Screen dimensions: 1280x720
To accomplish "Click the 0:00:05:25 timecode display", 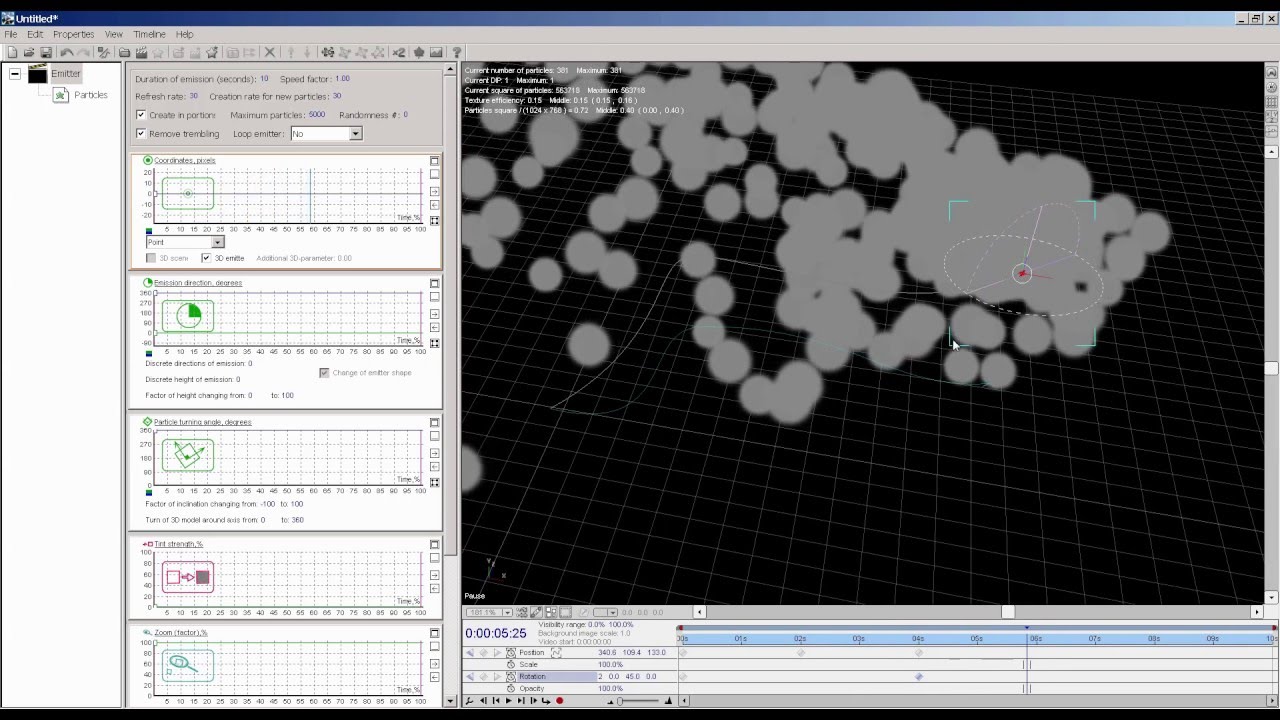I will [x=496, y=633].
